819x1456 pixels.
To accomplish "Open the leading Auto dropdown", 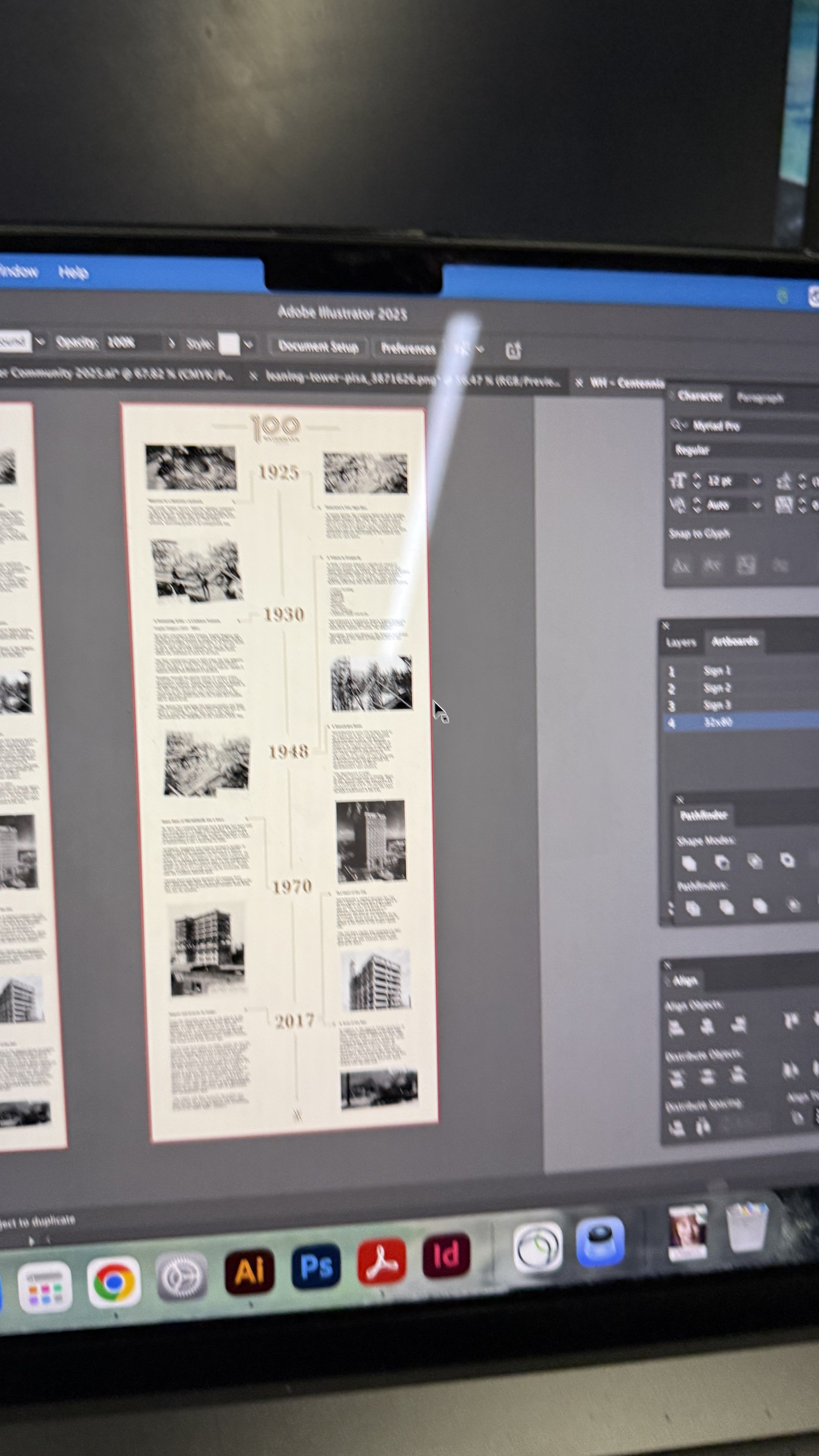I will point(756,505).
